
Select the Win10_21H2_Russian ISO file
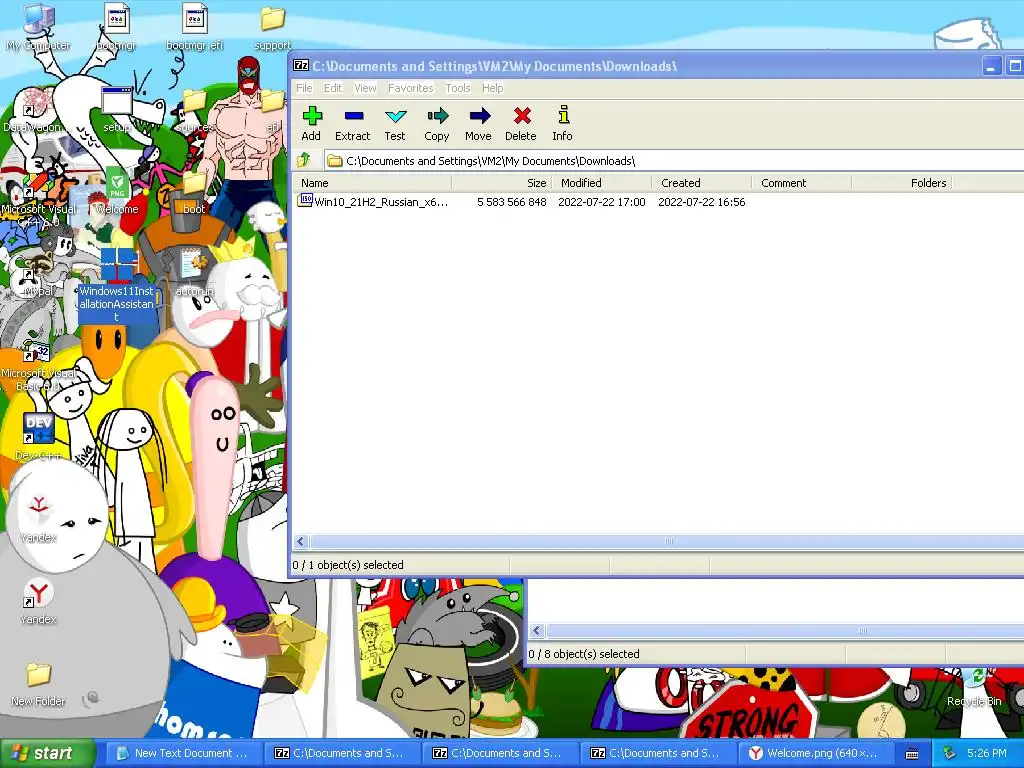tap(374, 202)
